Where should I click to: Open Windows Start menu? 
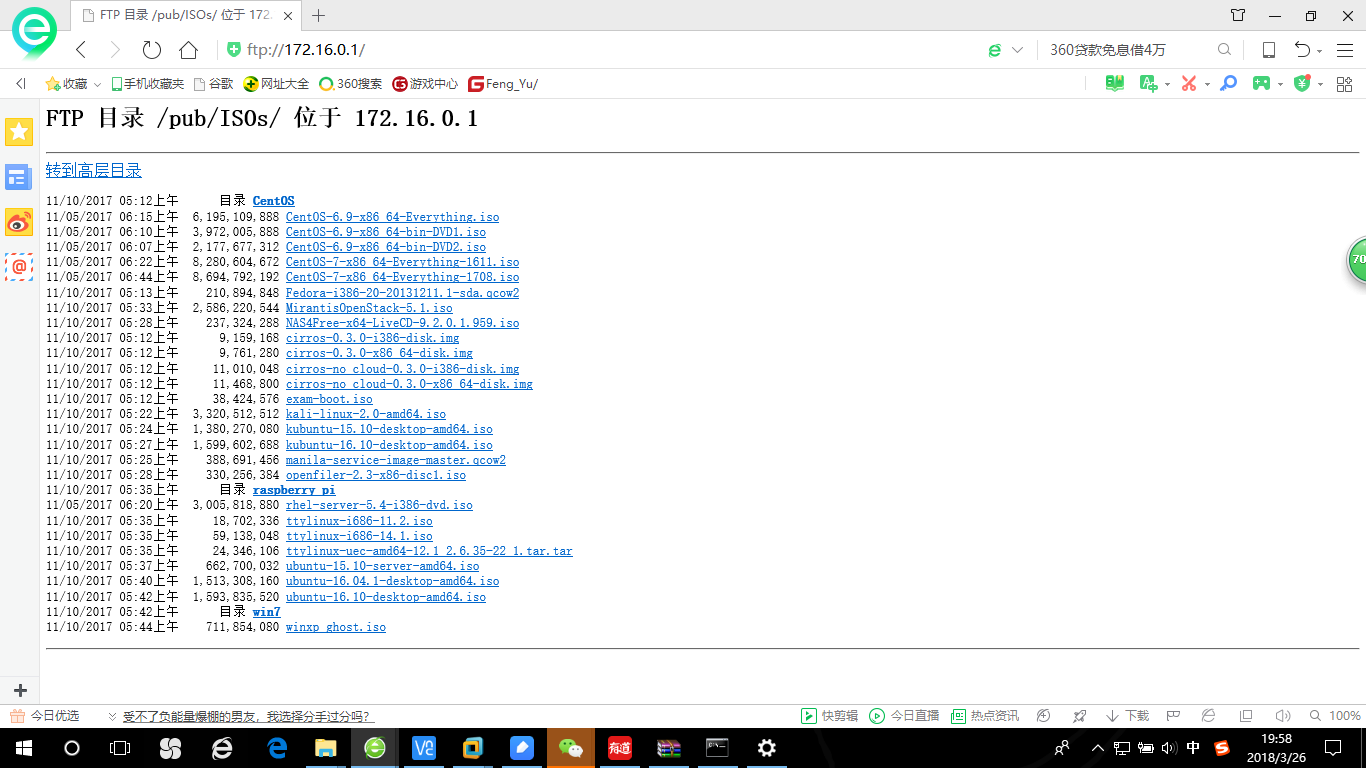click(23, 748)
